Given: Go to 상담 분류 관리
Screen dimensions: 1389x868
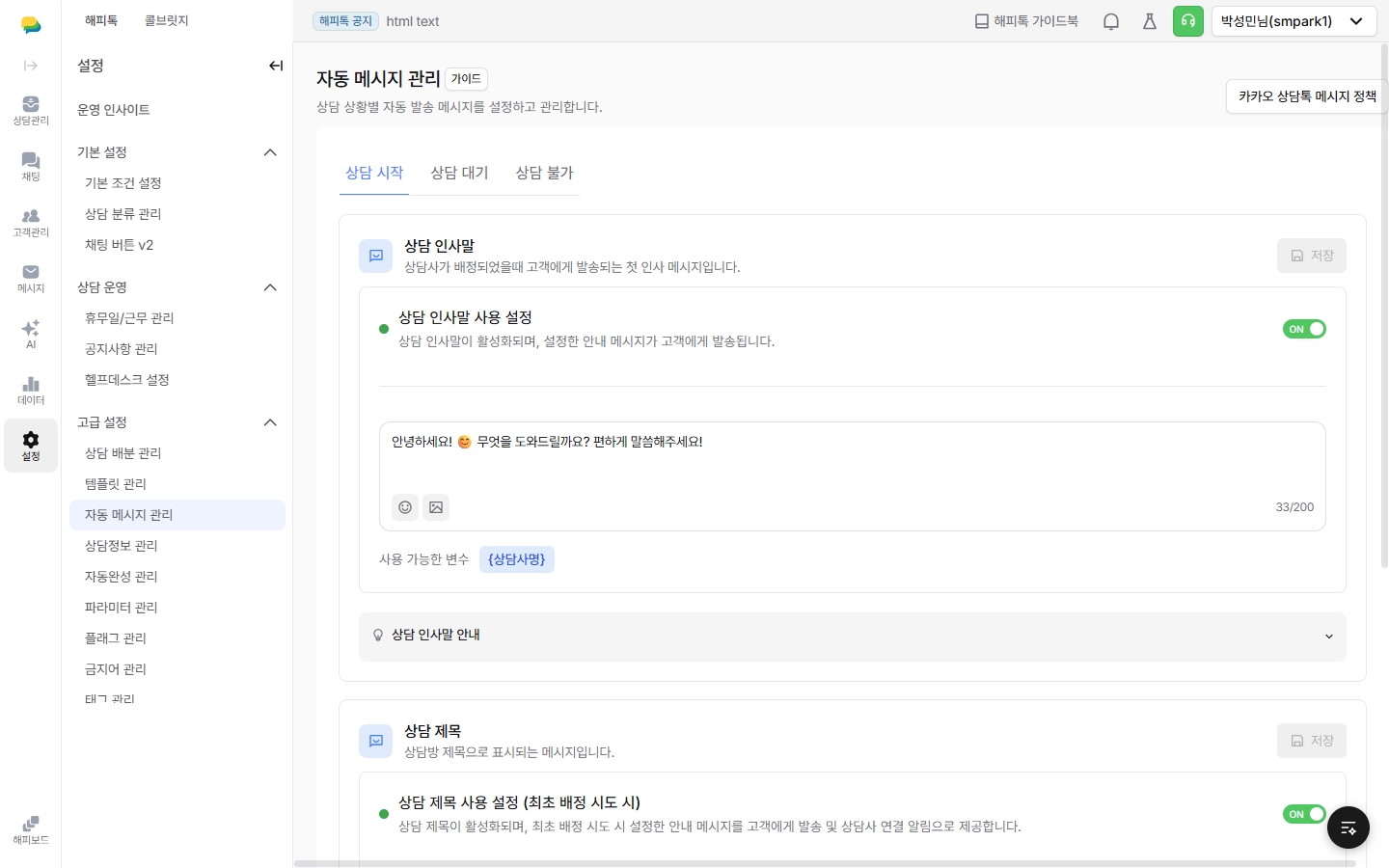Looking at the screenshot, I should click(123, 214).
